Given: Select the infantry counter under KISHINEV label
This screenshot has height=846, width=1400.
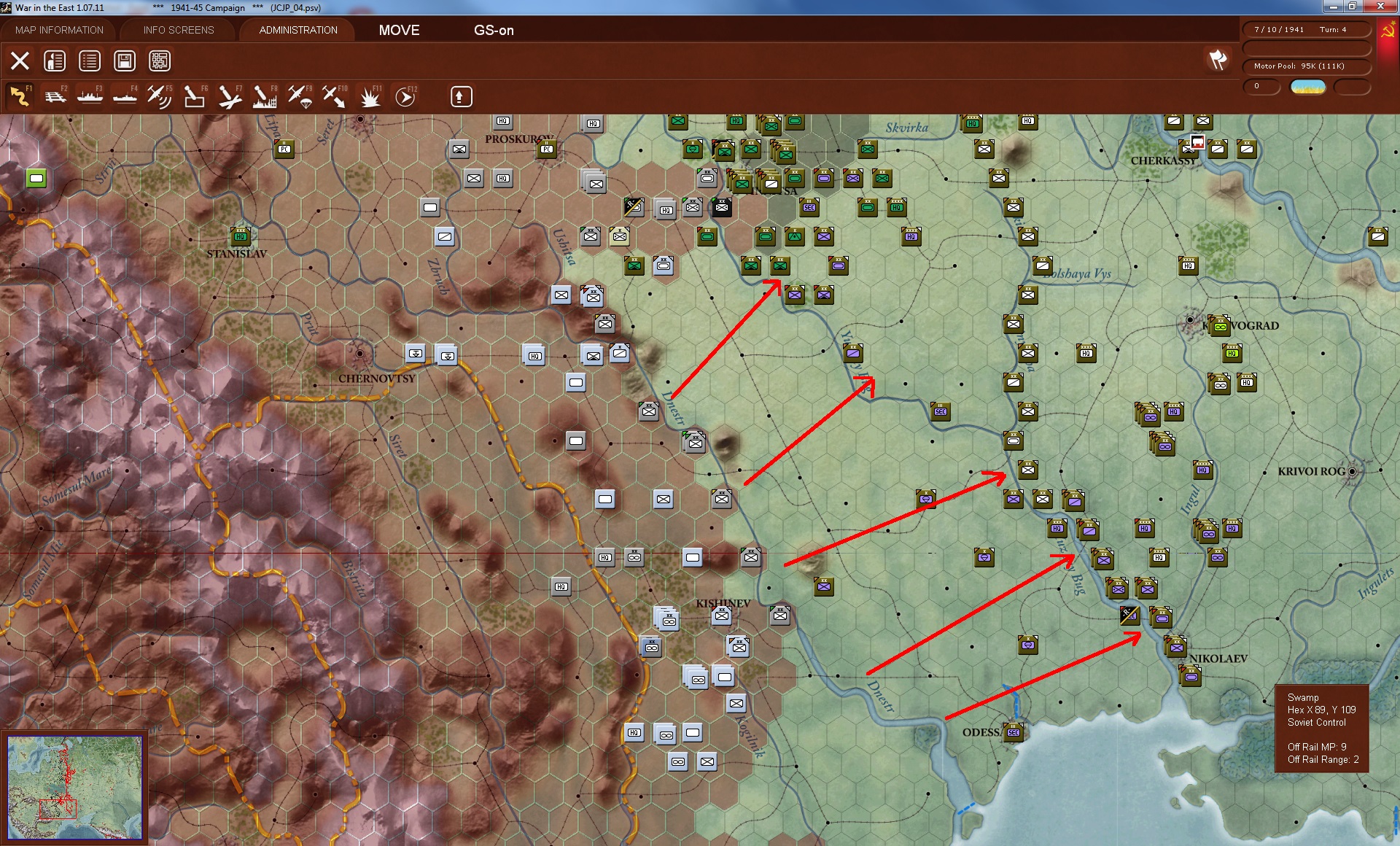Looking at the screenshot, I should coord(722,616).
